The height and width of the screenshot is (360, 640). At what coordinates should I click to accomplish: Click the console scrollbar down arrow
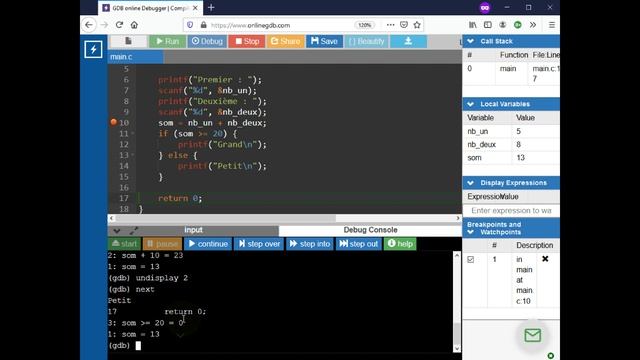457,348
